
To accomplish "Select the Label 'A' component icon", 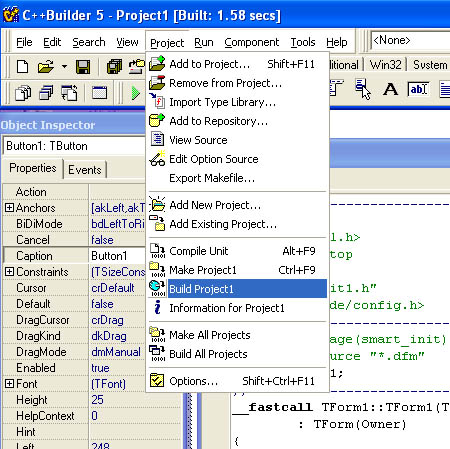I will tap(390, 89).
